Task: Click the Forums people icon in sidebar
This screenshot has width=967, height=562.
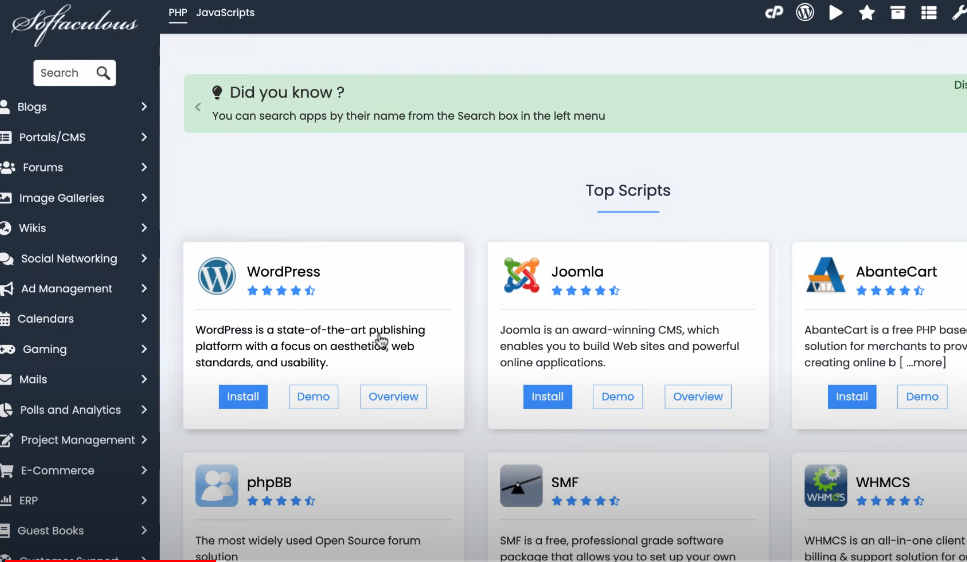Action: point(7,167)
